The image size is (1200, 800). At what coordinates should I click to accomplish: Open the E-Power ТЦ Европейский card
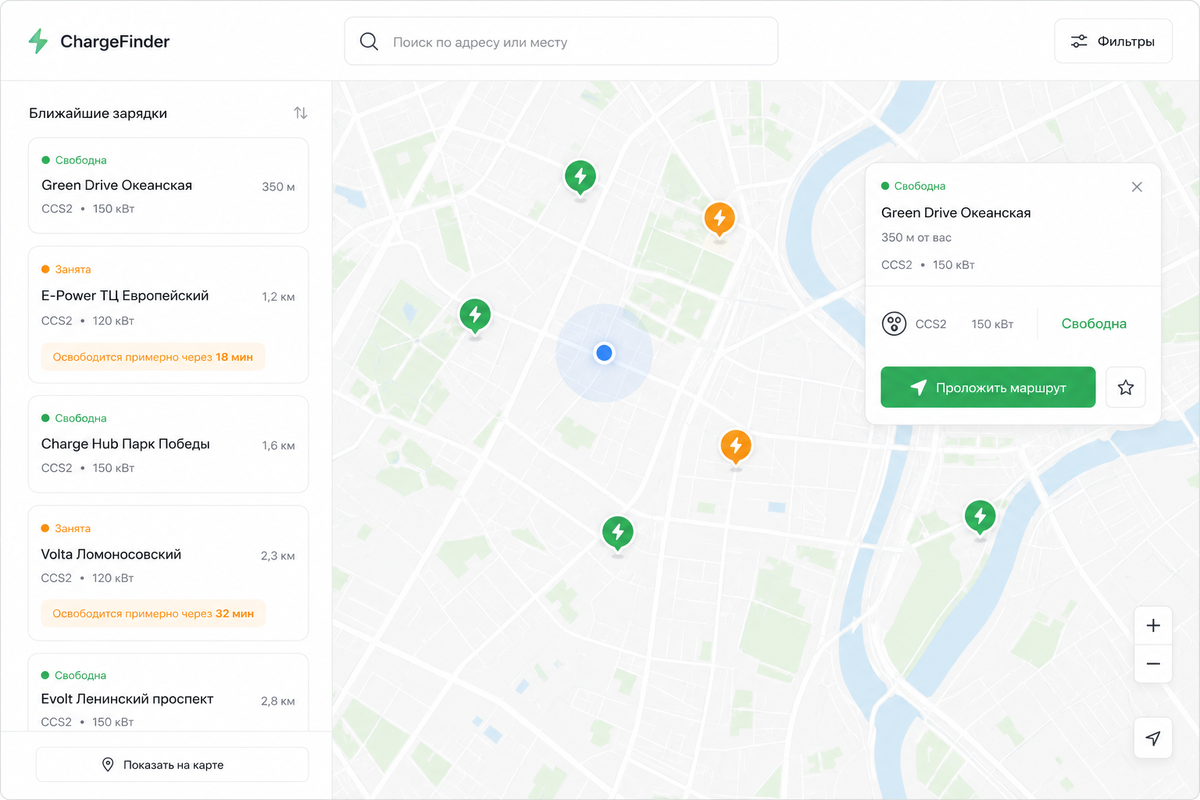click(168, 315)
